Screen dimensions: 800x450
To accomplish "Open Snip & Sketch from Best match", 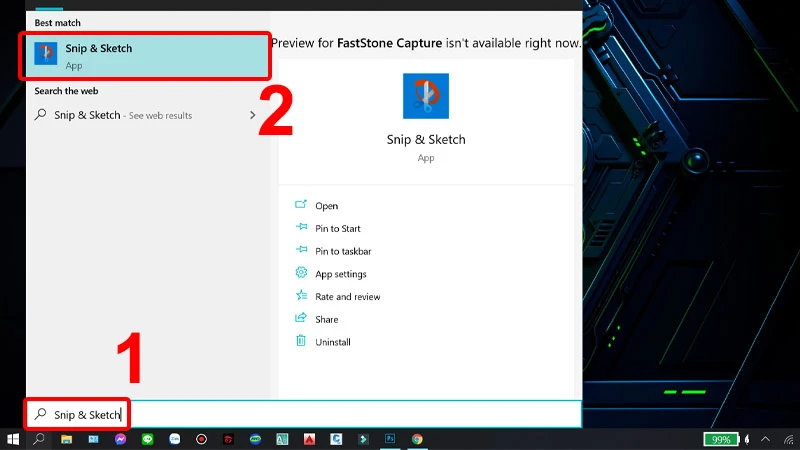I will tap(147, 55).
